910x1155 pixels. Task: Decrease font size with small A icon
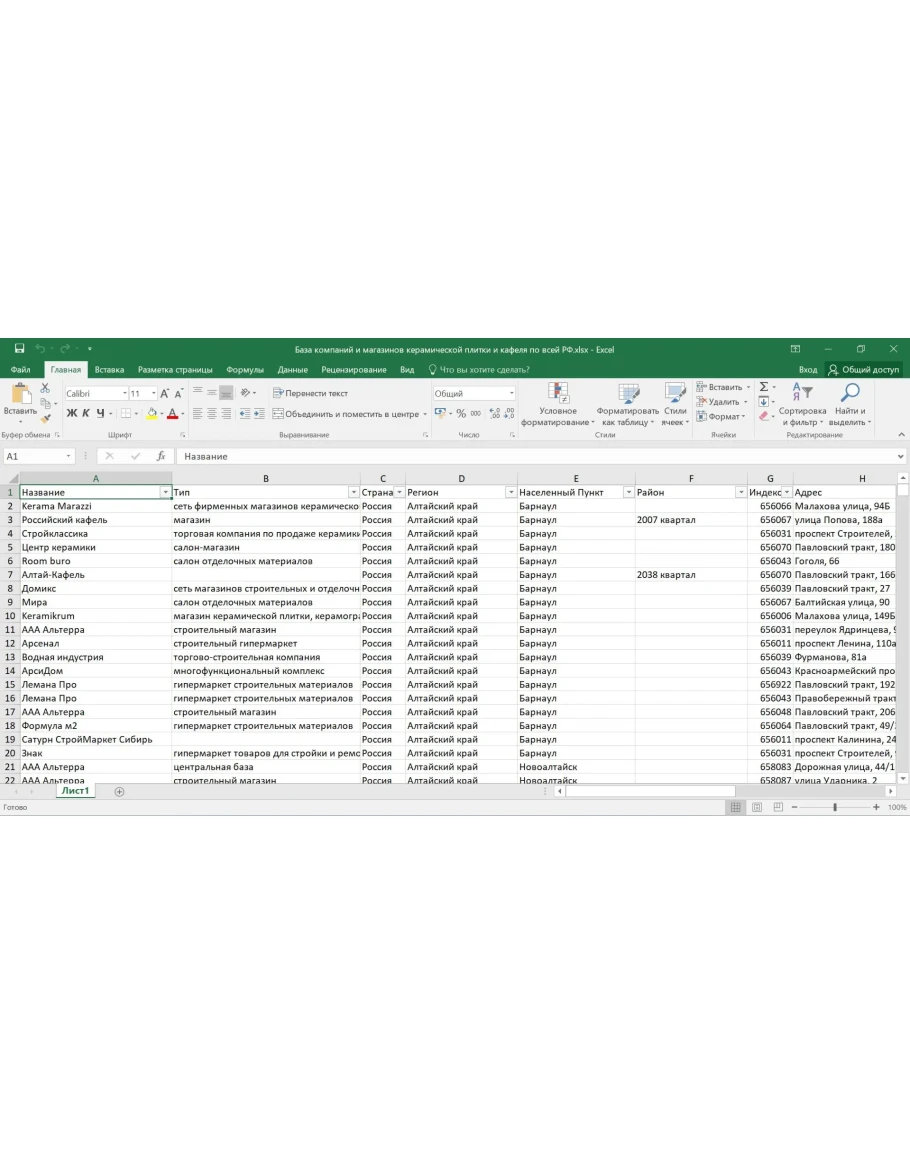pos(178,393)
